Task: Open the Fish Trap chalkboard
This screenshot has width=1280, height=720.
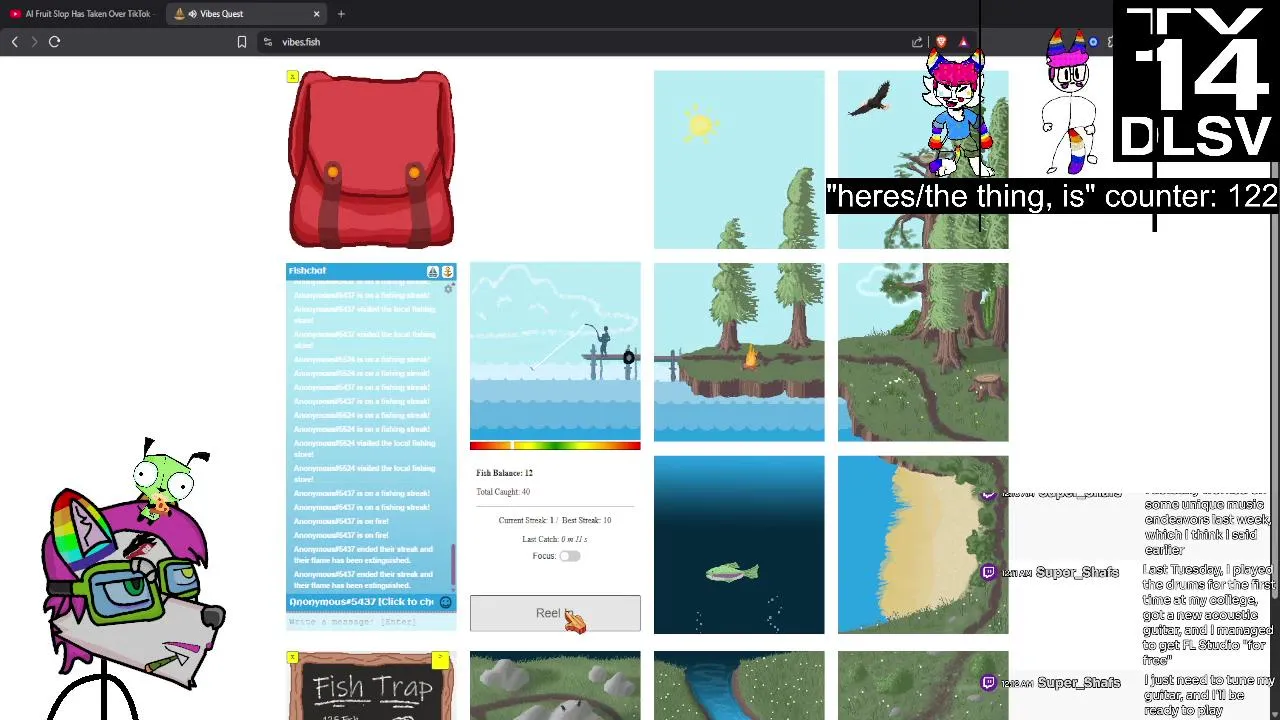Action: pos(371,686)
